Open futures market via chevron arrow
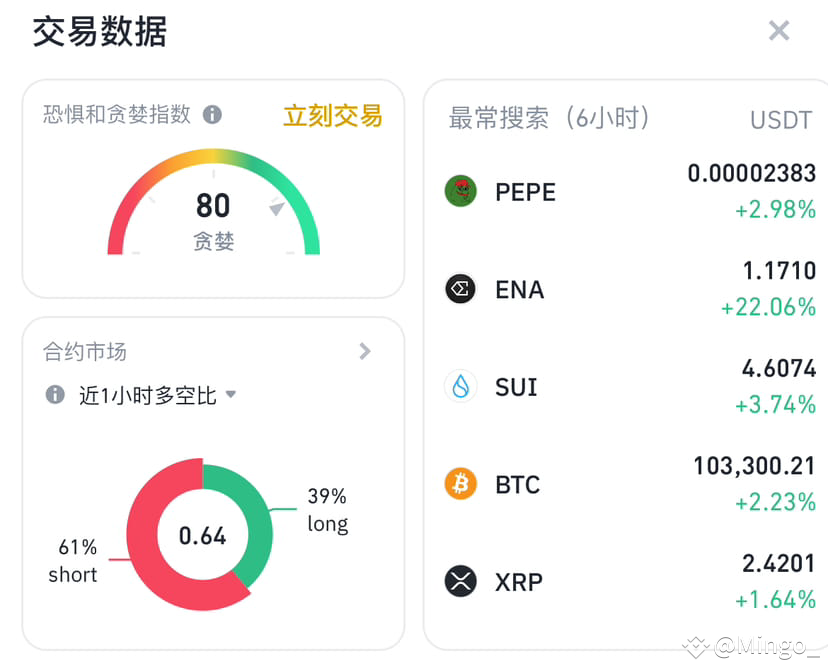Viewport: 828px width, 668px height. (365, 351)
